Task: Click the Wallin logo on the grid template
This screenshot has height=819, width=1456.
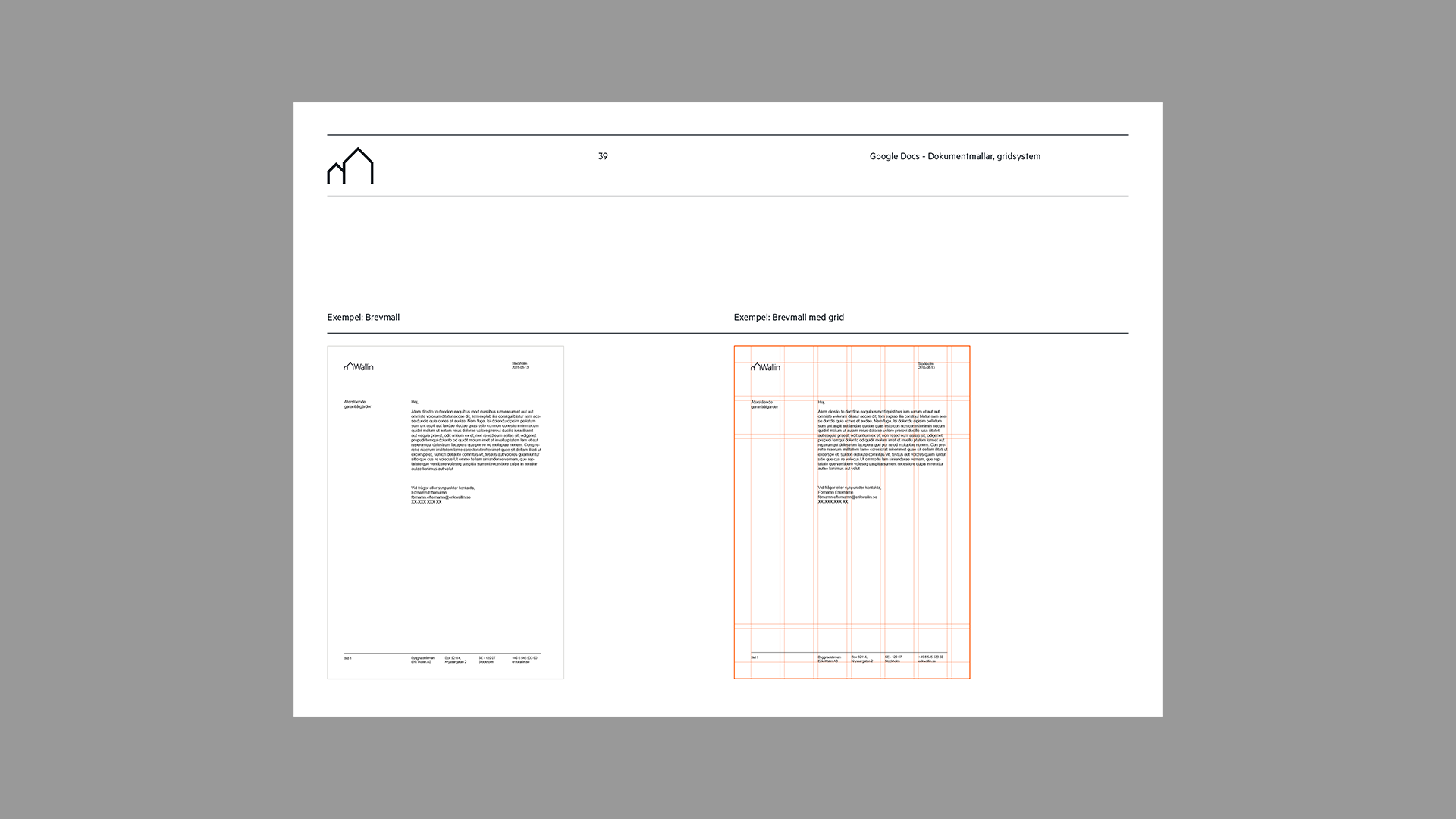Action: tap(765, 367)
